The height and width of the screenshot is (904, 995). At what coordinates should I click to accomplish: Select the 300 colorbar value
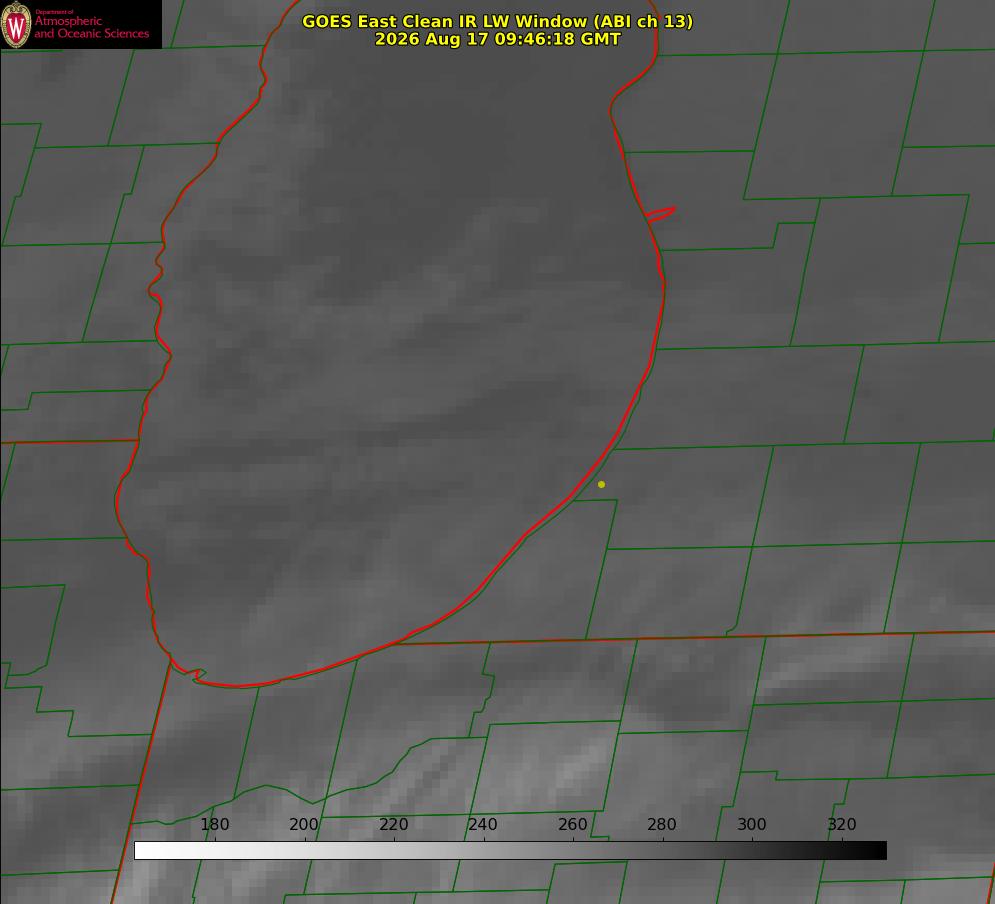point(751,824)
